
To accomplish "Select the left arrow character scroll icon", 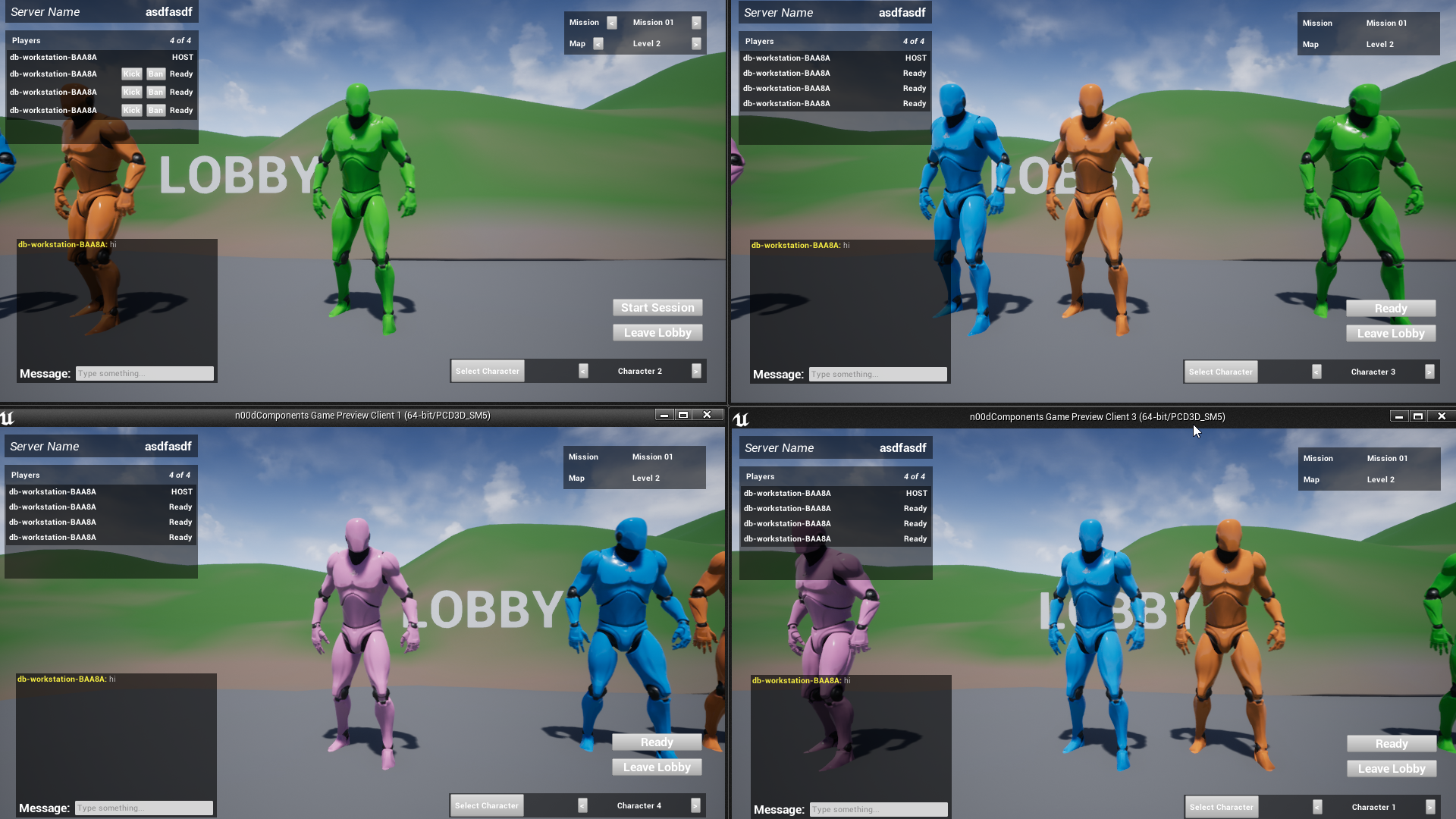I will pyautogui.click(x=582, y=371).
